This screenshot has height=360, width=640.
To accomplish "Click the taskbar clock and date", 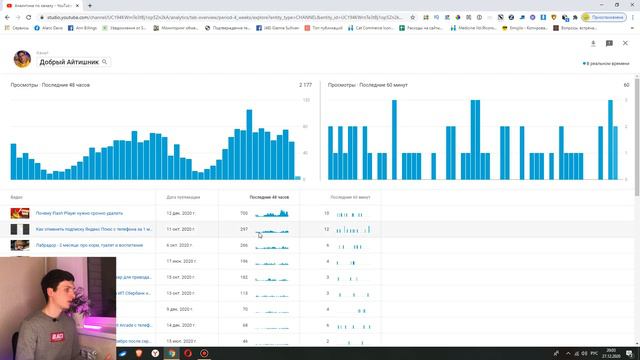I will coord(611,353).
